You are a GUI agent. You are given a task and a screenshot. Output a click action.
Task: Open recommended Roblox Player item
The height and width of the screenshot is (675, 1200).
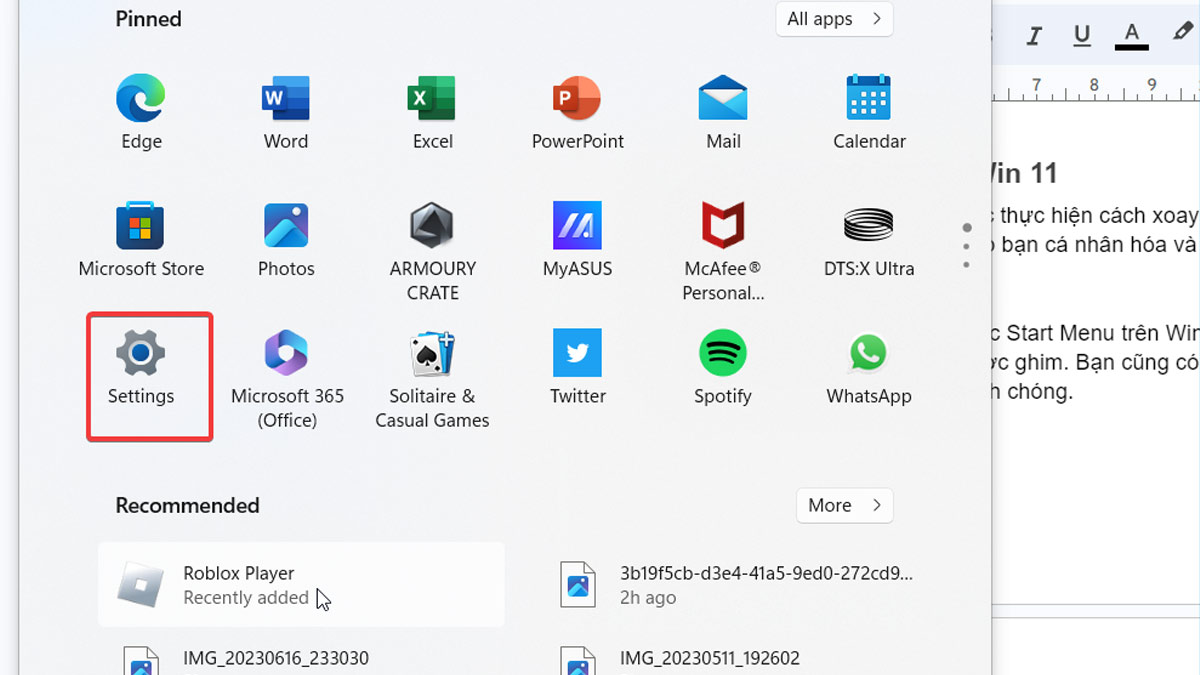(x=301, y=585)
